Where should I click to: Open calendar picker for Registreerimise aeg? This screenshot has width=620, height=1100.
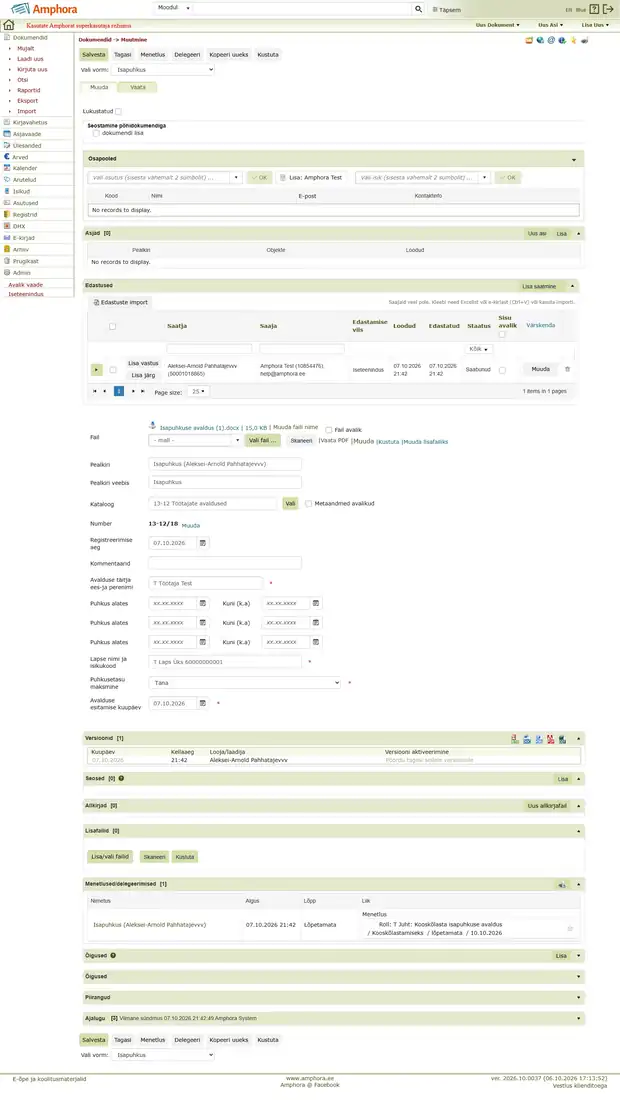pos(203,543)
